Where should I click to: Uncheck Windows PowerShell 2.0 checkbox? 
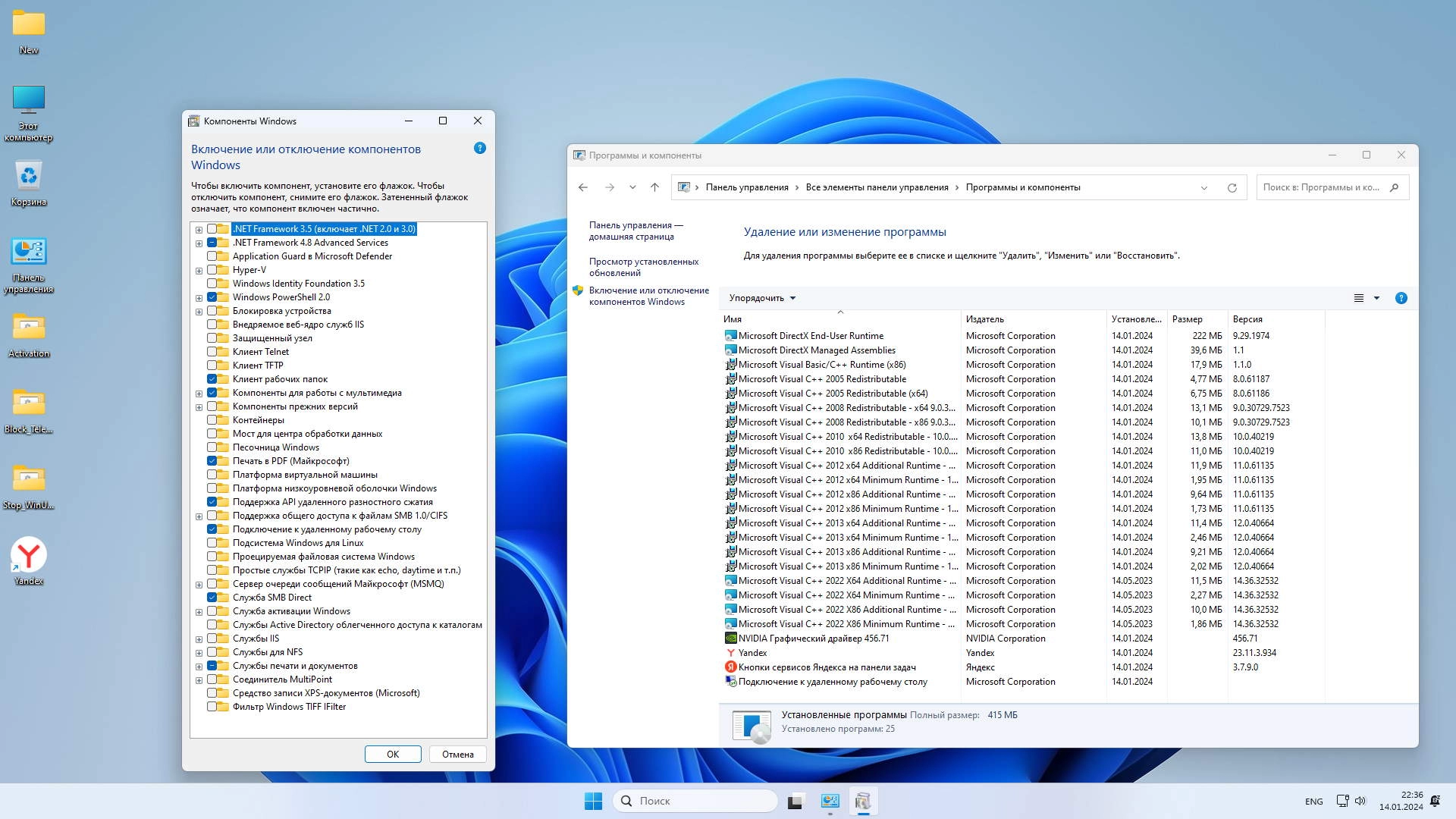(x=212, y=297)
